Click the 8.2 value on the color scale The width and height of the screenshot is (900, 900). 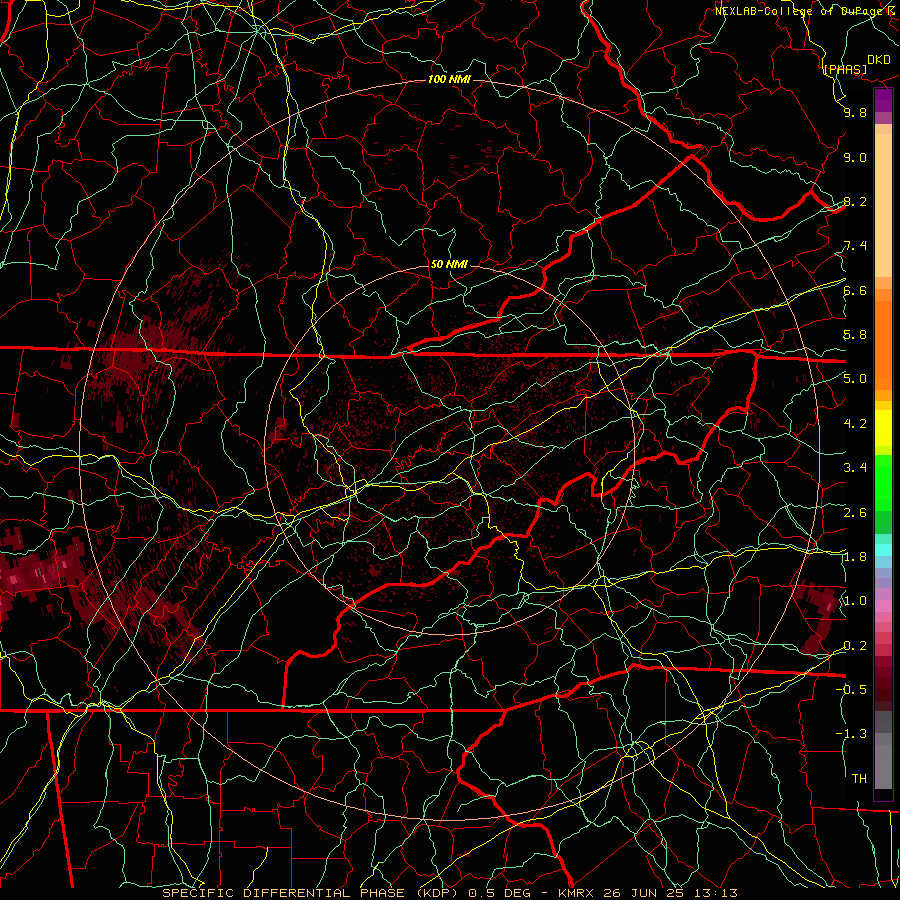coord(855,201)
